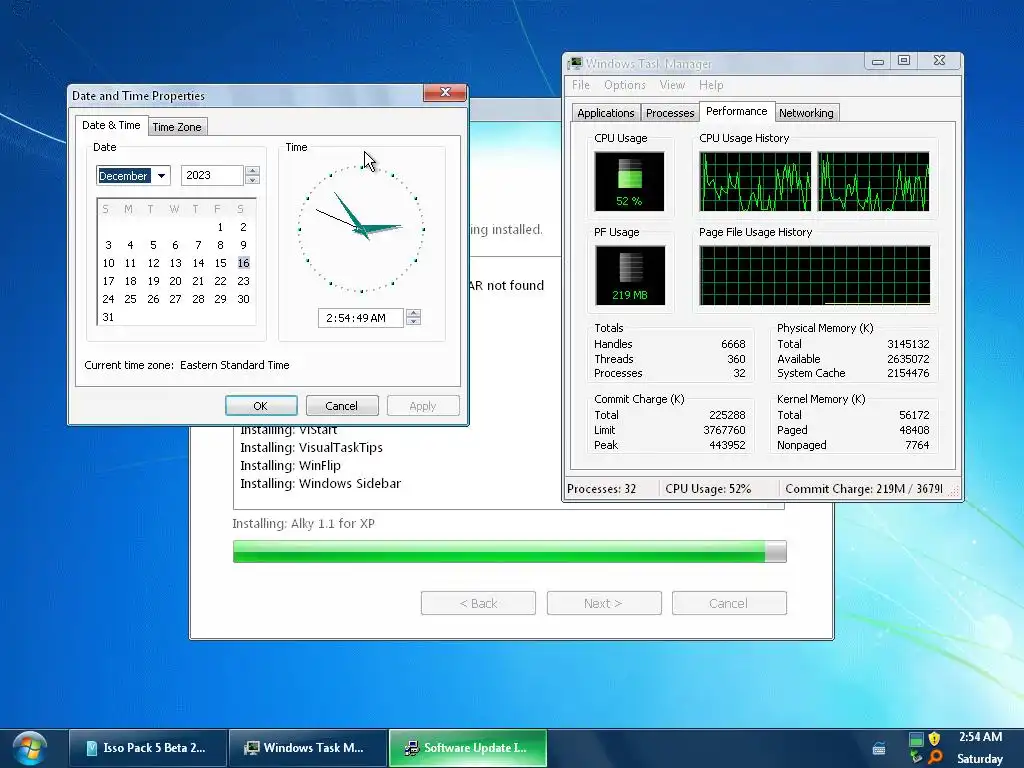Click the Task Manager title bar icon
The image size is (1024, 768).
click(575, 63)
